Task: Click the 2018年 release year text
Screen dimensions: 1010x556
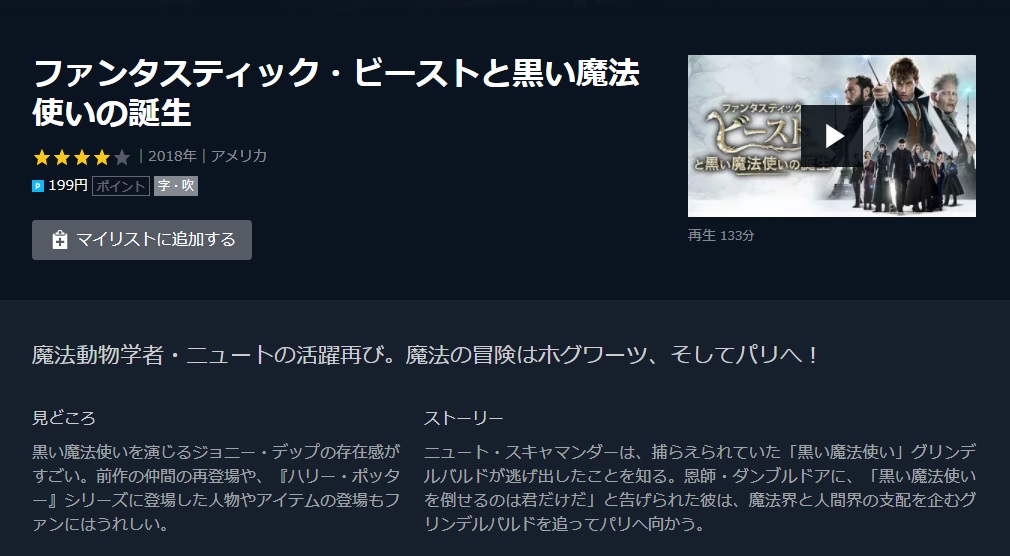Action: [172, 156]
